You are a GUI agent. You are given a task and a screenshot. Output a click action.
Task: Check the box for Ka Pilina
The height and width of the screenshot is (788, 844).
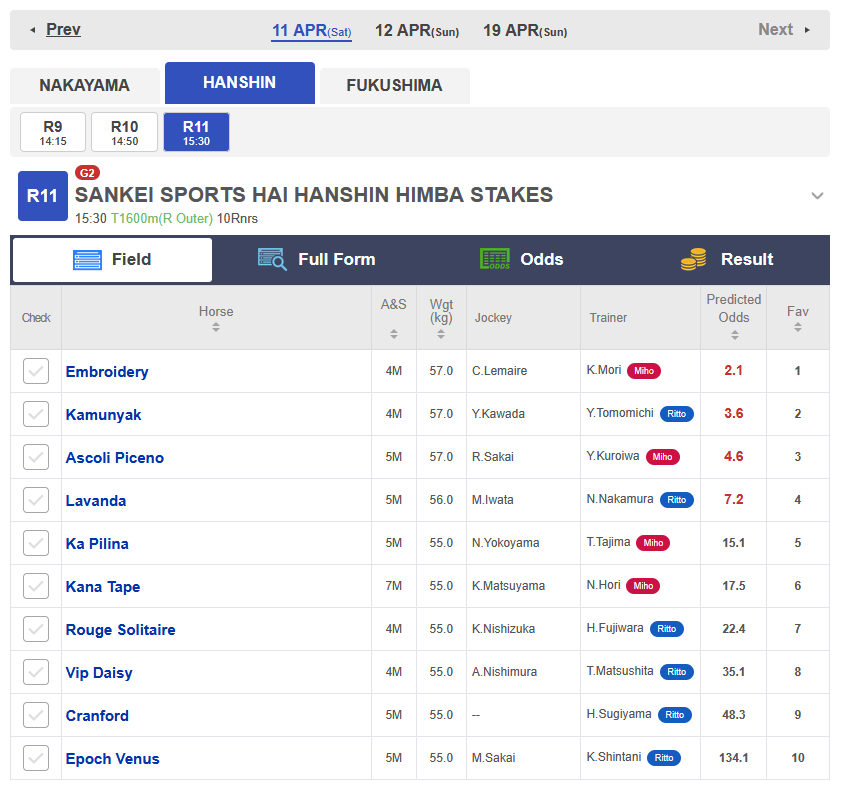36,543
